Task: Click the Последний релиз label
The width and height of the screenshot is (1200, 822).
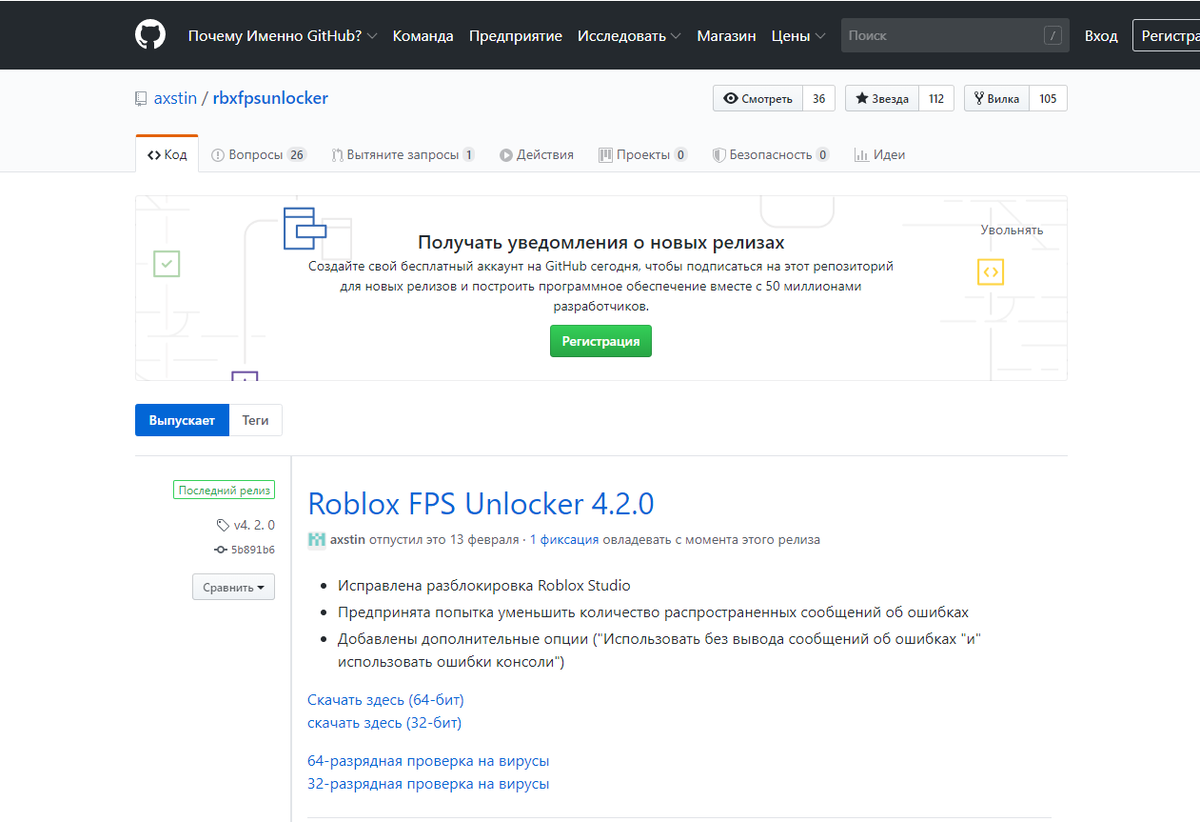Action: click(x=224, y=490)
